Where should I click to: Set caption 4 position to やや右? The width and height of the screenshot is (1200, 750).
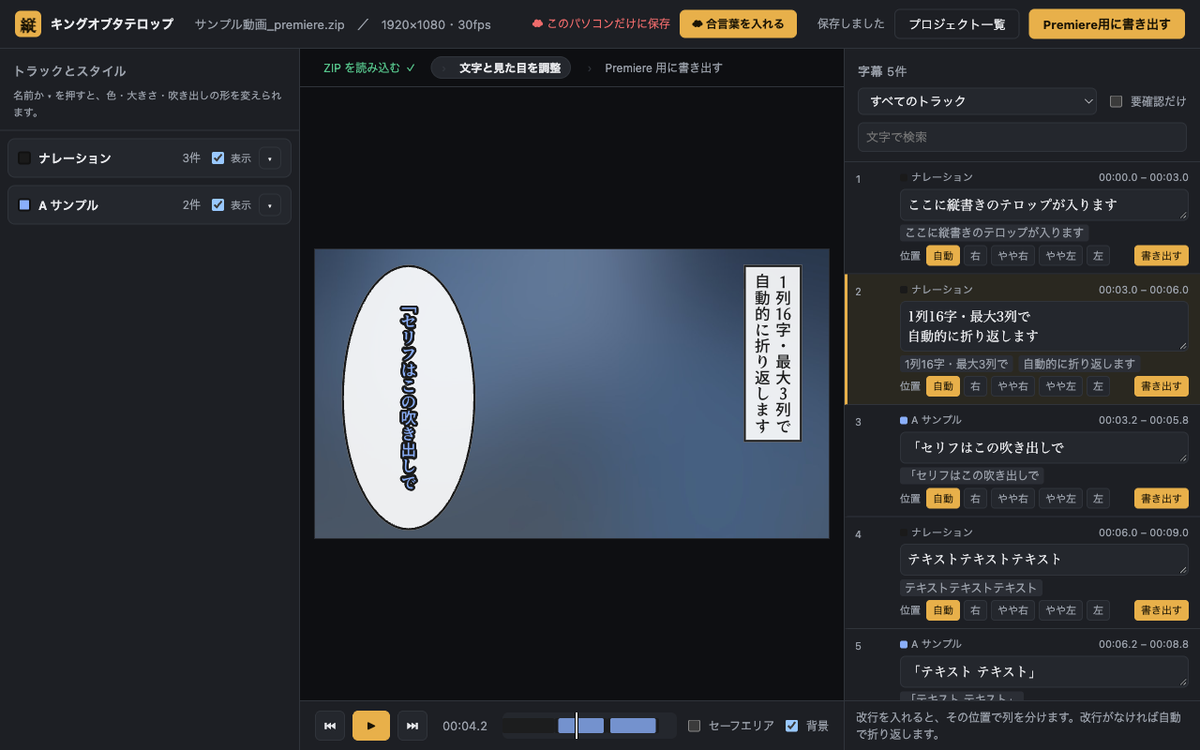click(1013, 610)
